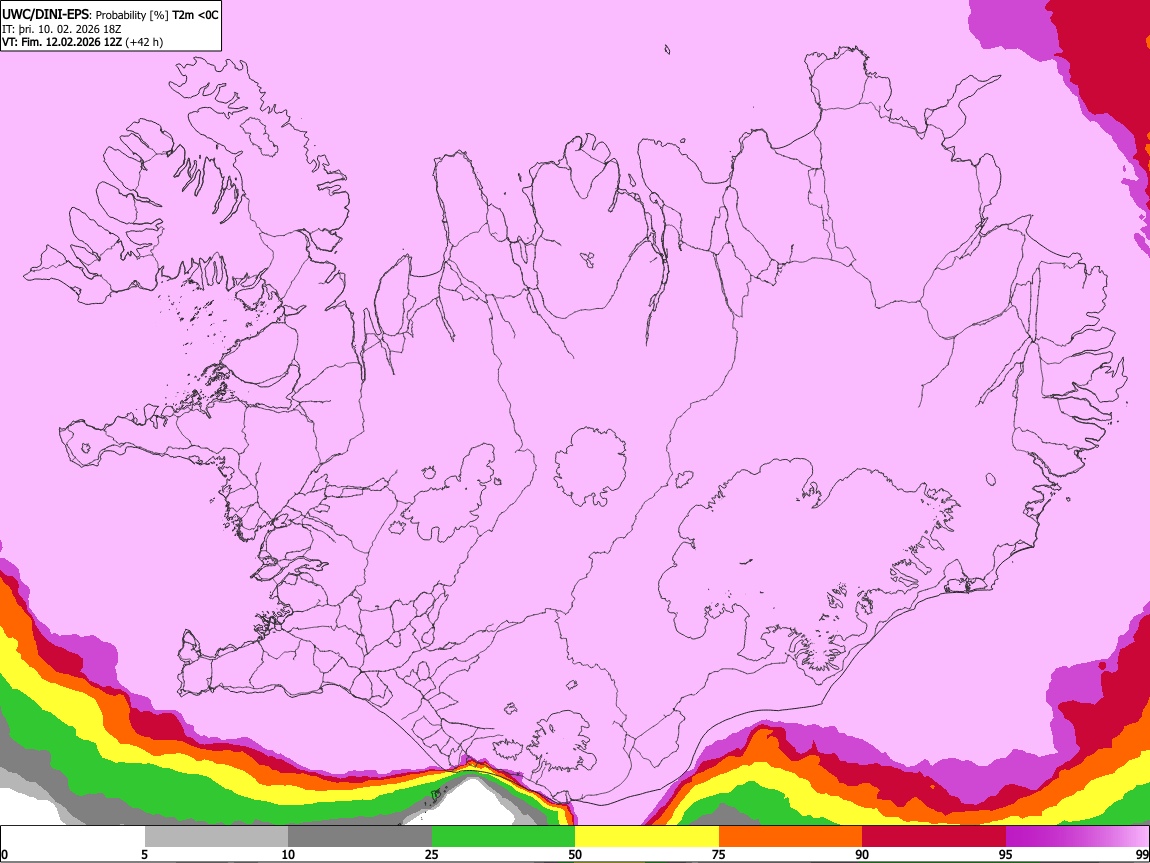Click the legend tick label '75'
This screenshot has width=1150, height=863.
[x=719, y=854]
